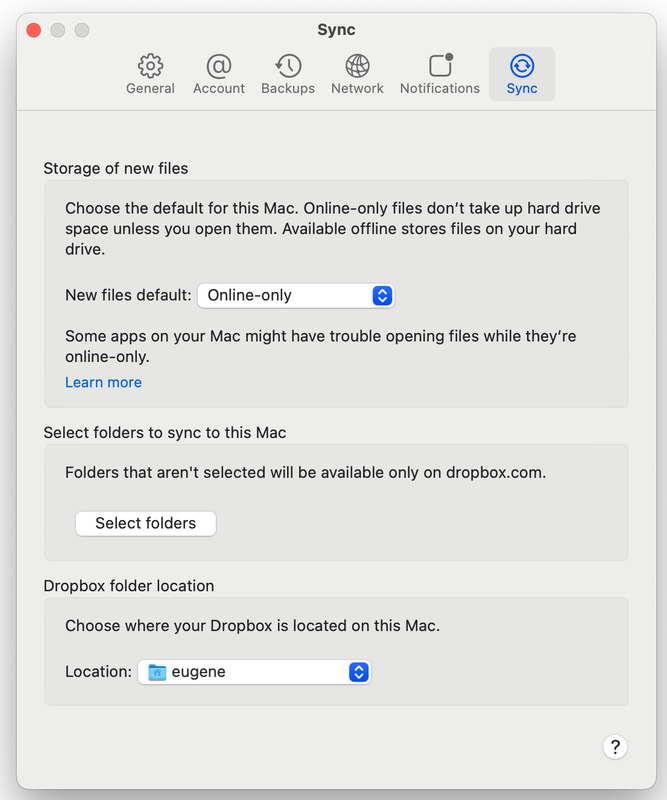Select the Backups clock icon
Image resolution: width=667 pixels, height=800 pixels.
pos(287,65)
